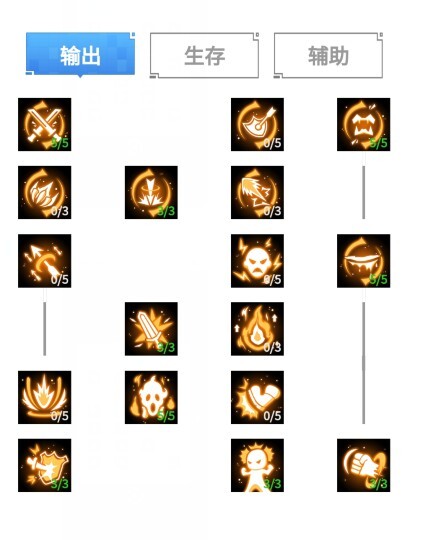The image size is (426, 540).
Task: Click the angry face lightning skill
Action: click(x=257, y=261)
